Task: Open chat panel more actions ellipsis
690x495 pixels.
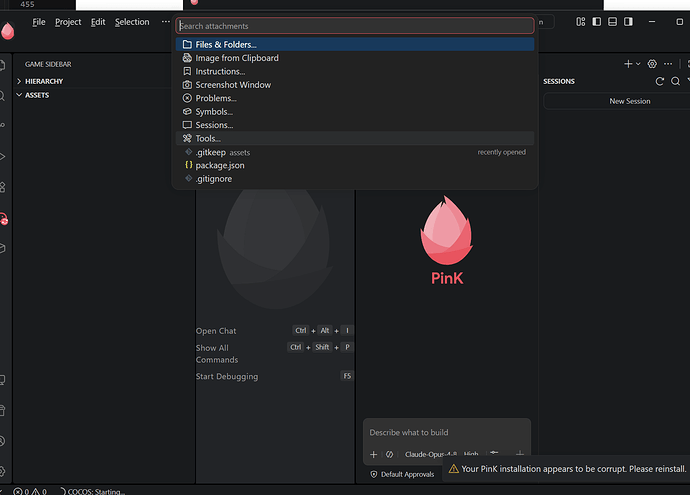Action: (668, 64)
